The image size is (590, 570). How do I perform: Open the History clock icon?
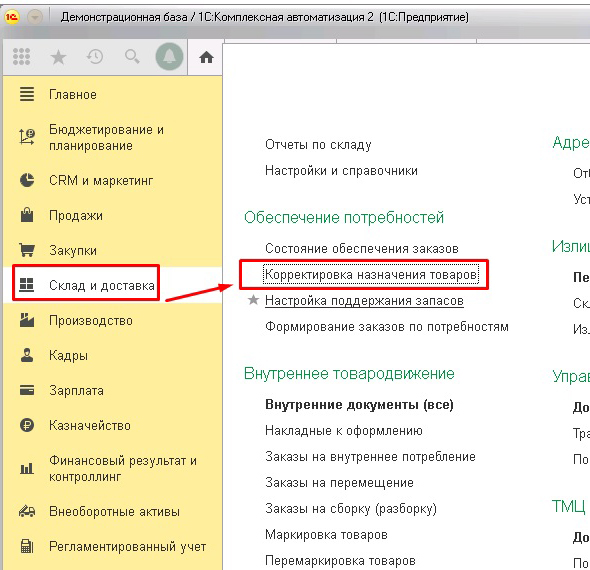click(x=95, y=57)
